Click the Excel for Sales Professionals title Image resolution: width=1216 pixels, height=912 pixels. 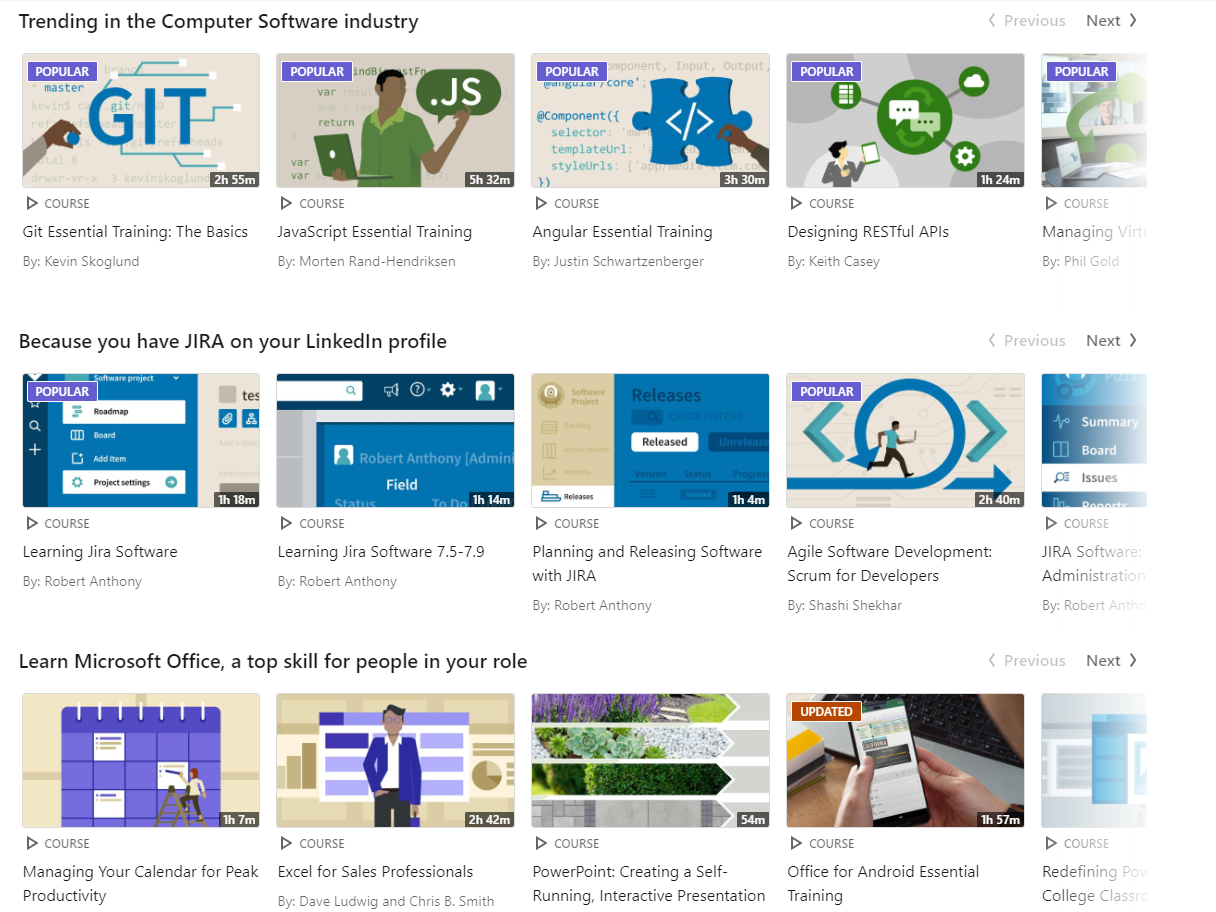click(x=375, y=872)
